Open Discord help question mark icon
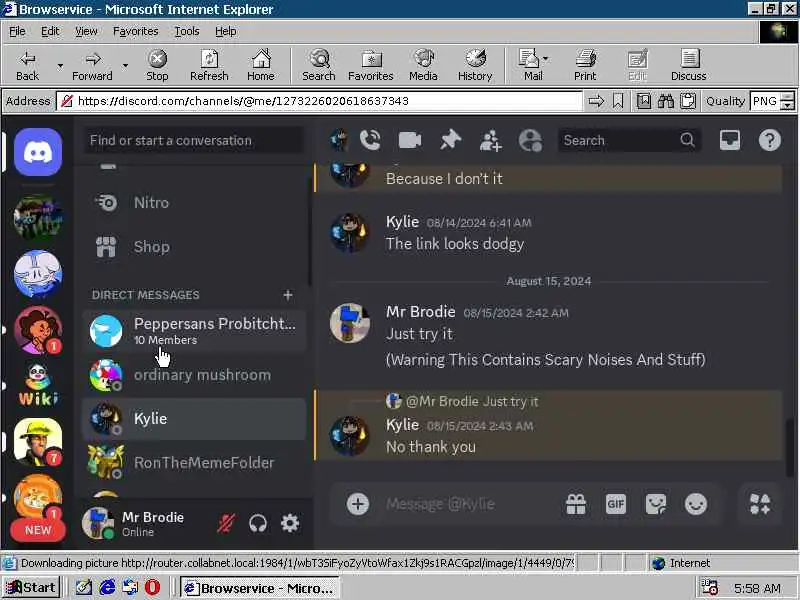Screen dimensions: 800x600 click(x=769, y=140)
